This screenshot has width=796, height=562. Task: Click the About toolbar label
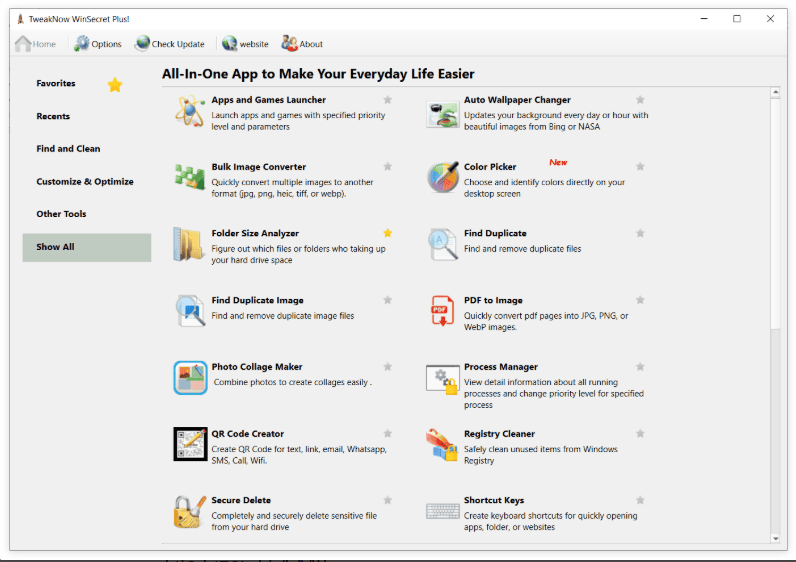(311, 44)
